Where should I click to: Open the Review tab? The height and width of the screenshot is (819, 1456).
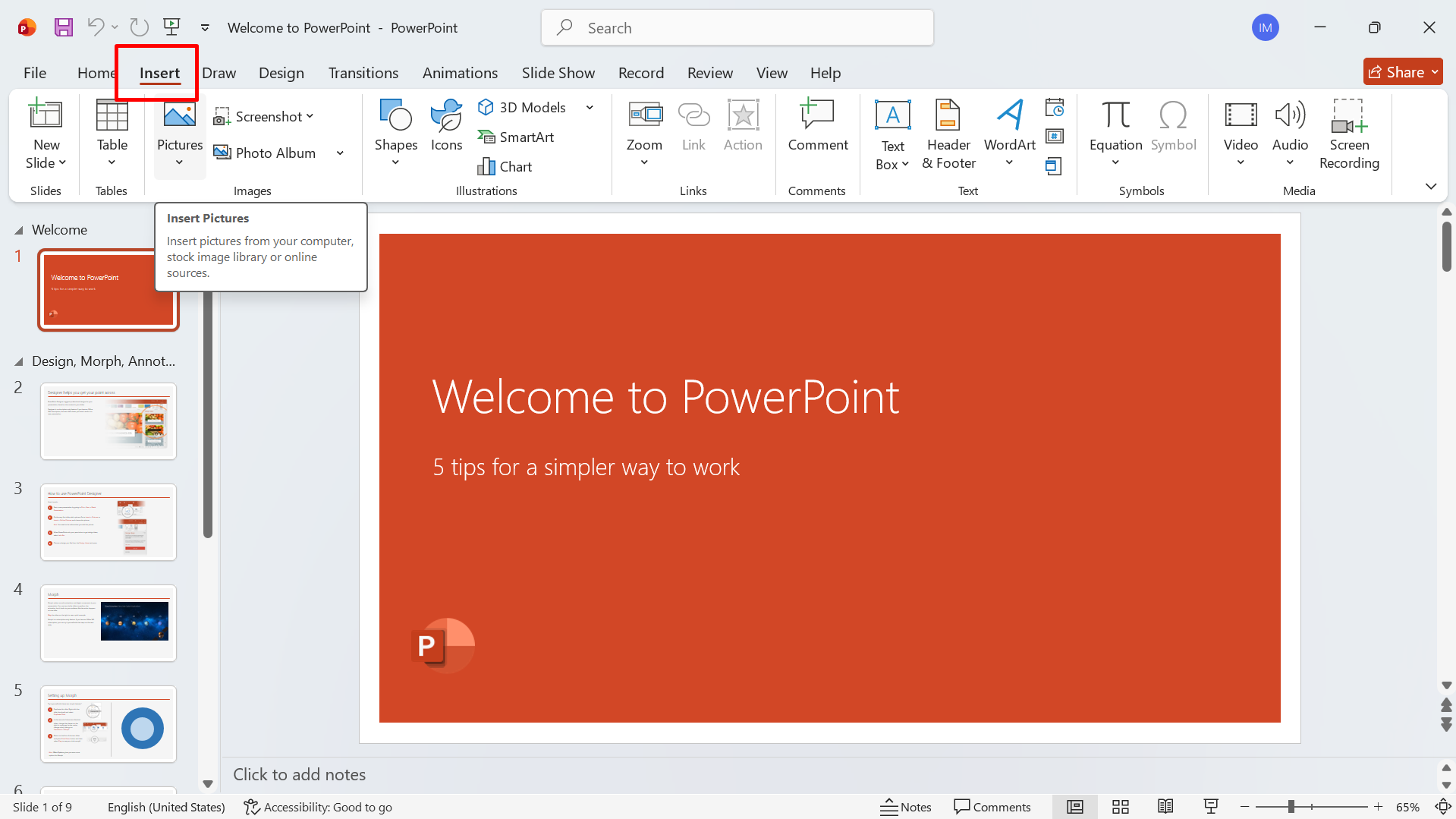(x=710, y=73)
